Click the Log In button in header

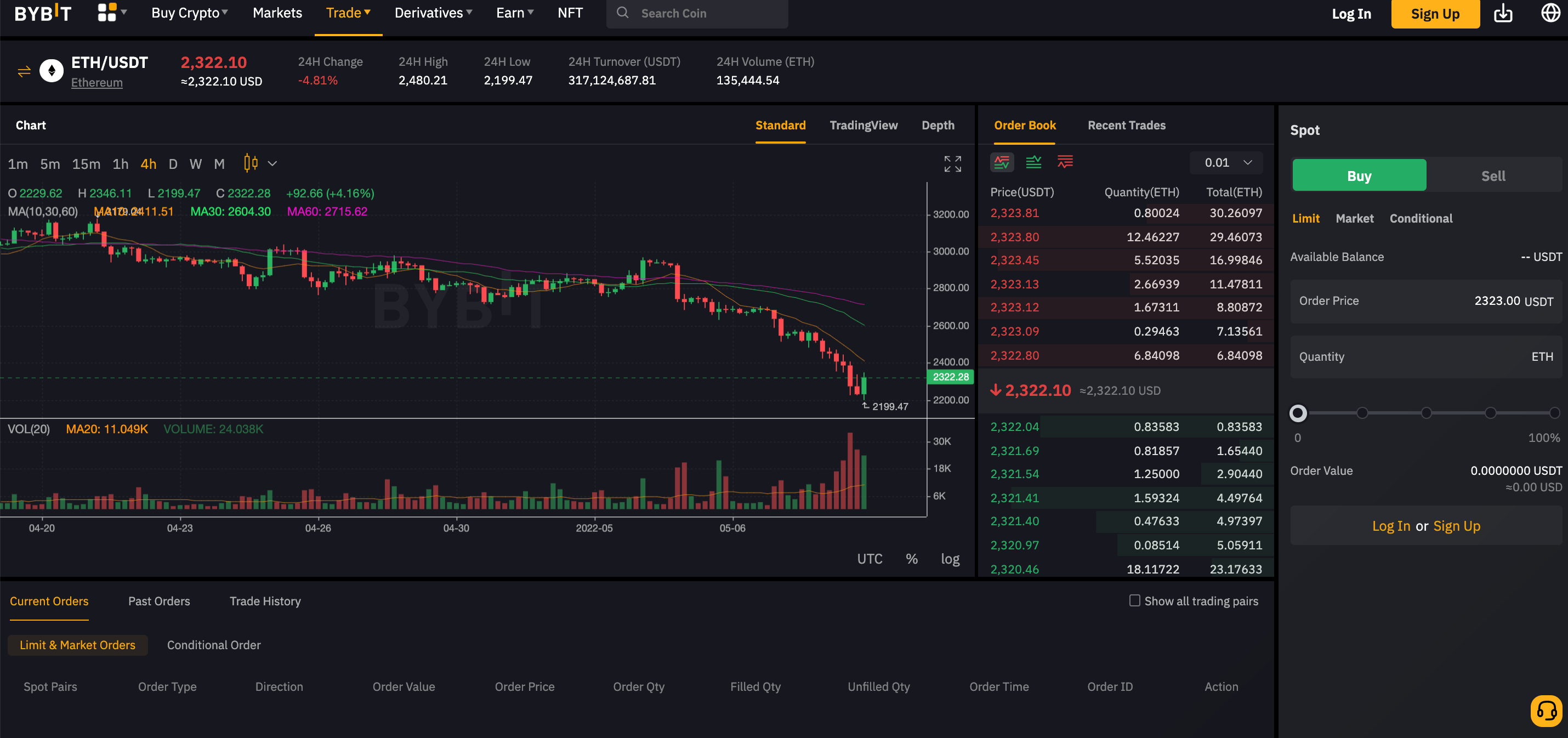pos(1351,13)
